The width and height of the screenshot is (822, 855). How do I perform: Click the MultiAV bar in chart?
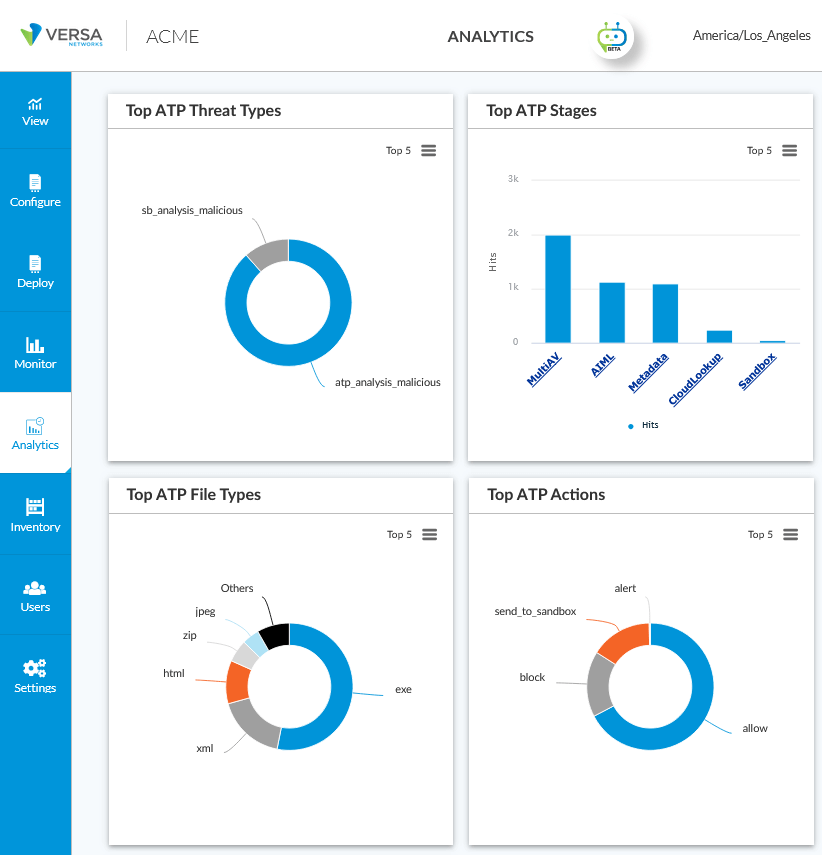[558, 289]
